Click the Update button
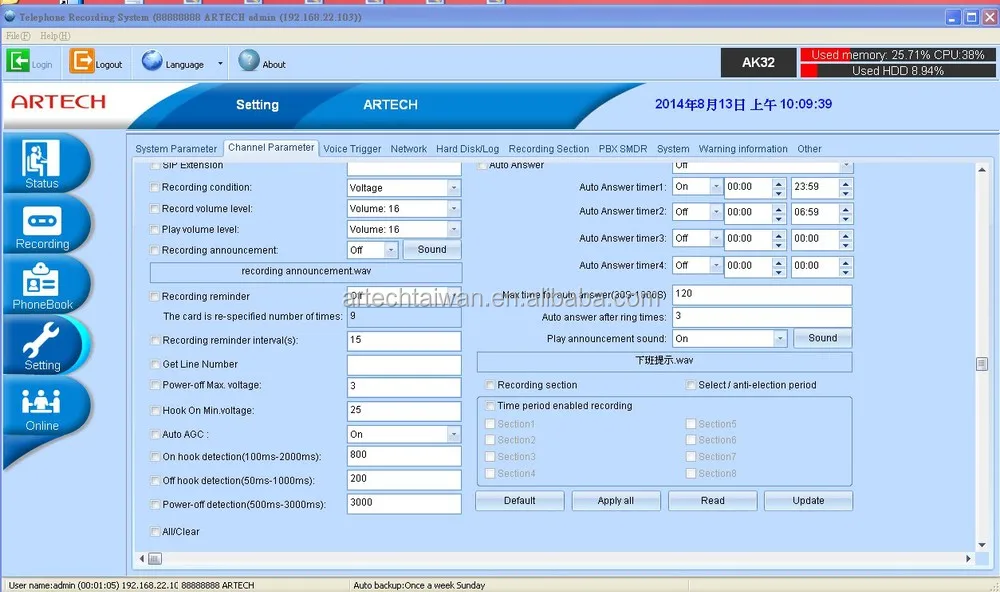Image resolution: width=1000 pixels, height=592 pixels. point(808,501)
